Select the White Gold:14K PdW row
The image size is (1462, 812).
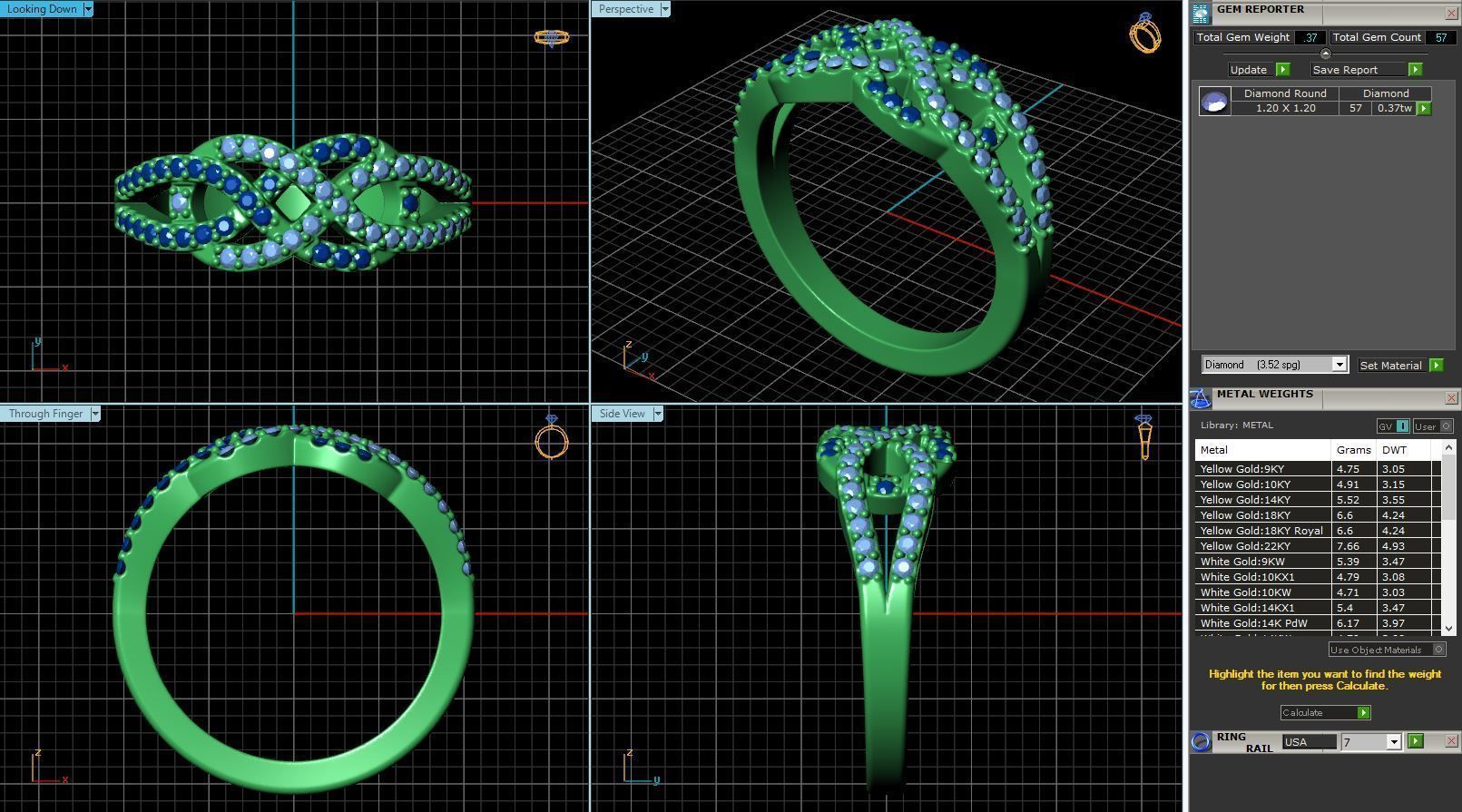[x=1318, y=623]
